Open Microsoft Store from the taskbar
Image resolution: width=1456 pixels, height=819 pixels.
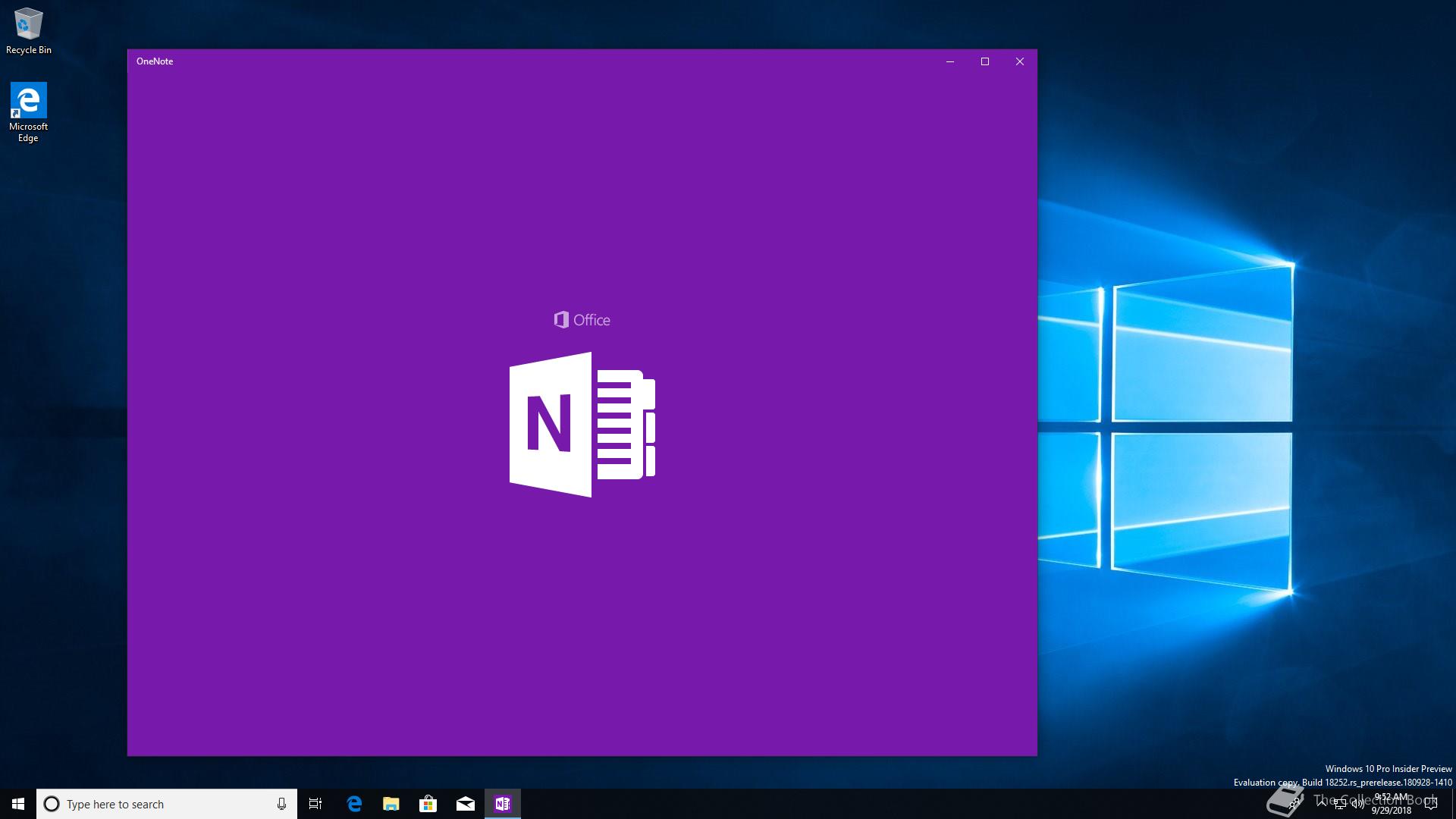[428, 804]
